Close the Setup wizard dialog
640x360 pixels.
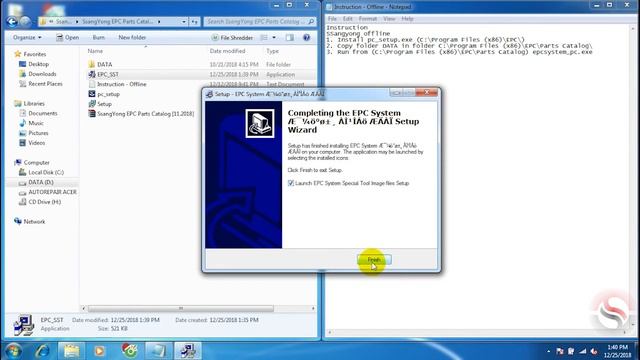pos(427,93)
